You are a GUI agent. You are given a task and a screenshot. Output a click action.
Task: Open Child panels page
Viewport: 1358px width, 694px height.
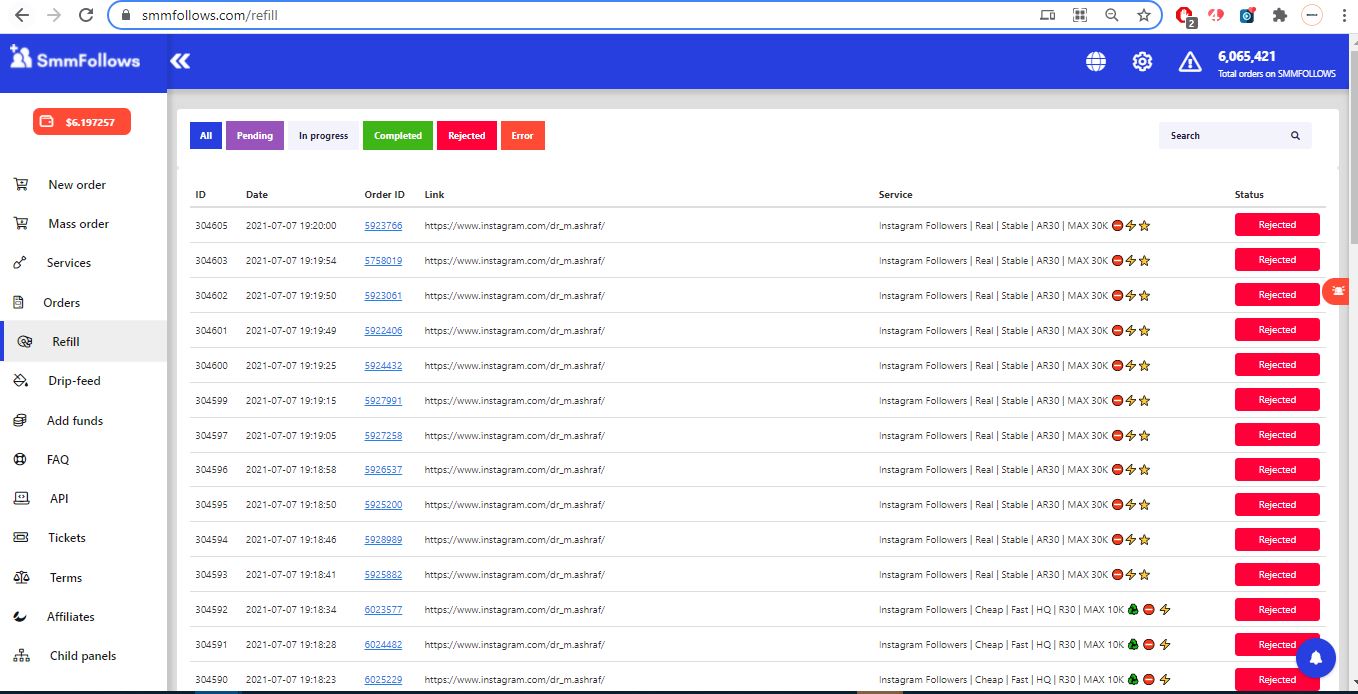83,656
